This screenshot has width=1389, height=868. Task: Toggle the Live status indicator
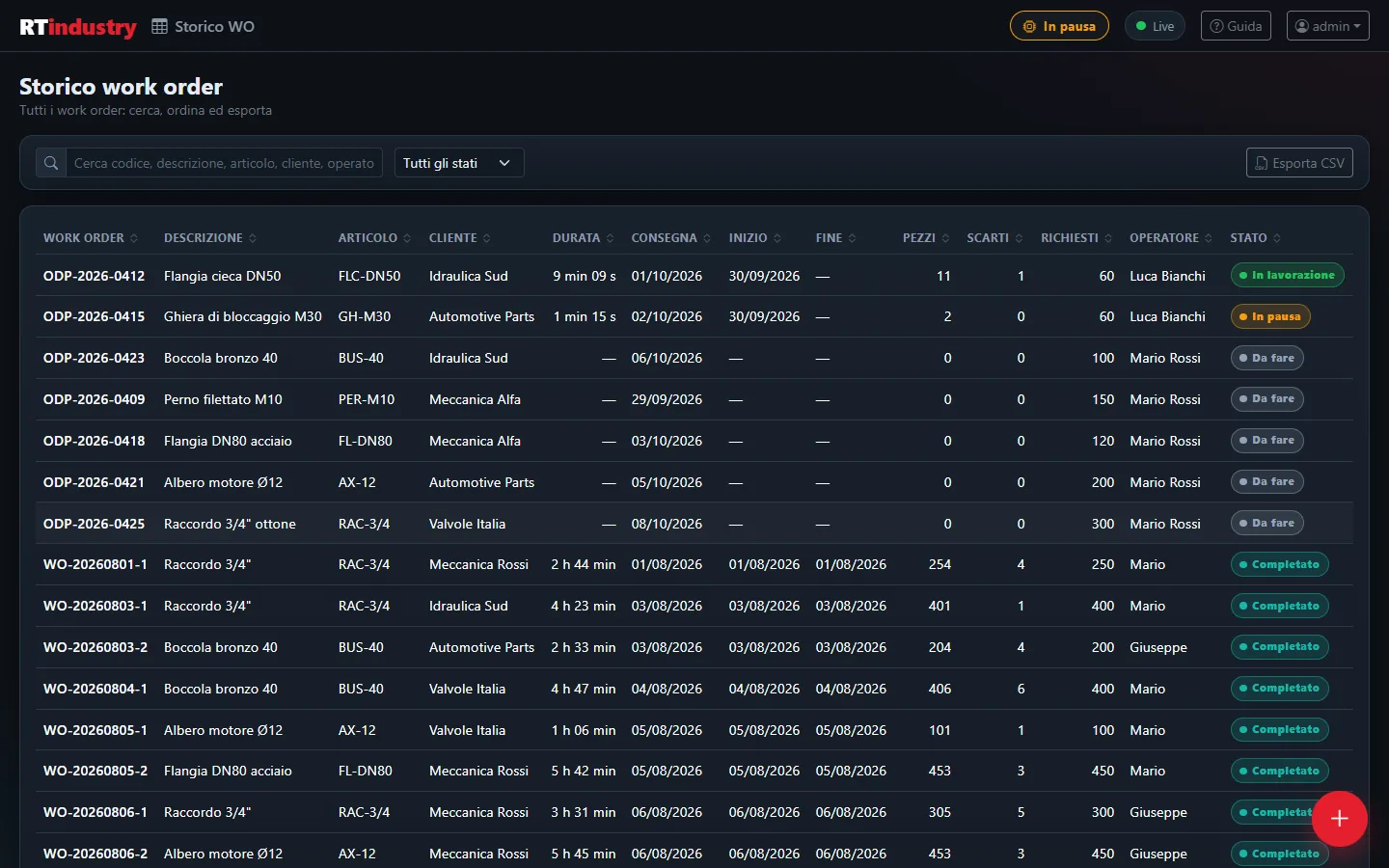click(1155, 26)
